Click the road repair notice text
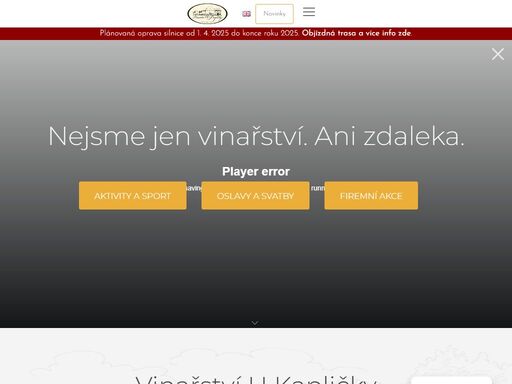512x384 pixels. (x=199, y=33)
